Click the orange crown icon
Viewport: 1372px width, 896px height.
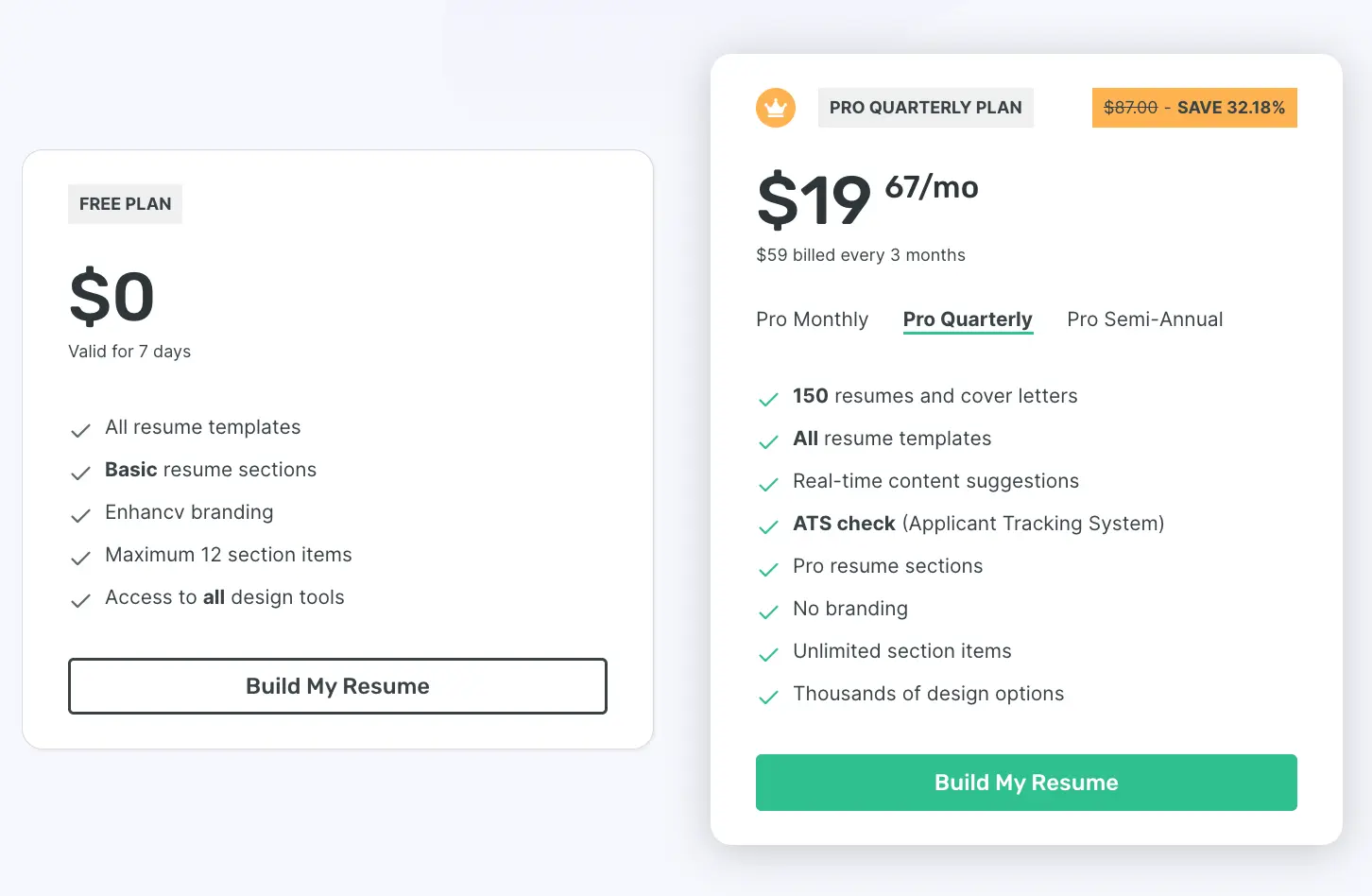coord(776,108)
